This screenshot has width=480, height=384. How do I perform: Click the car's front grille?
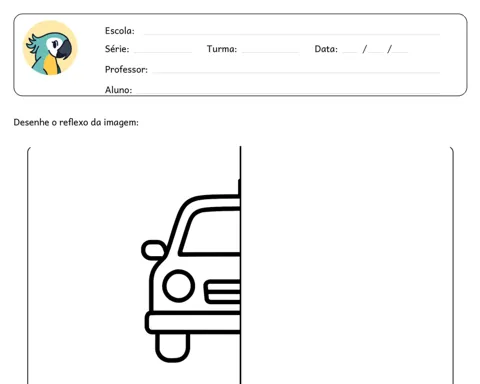coord(222,292)
